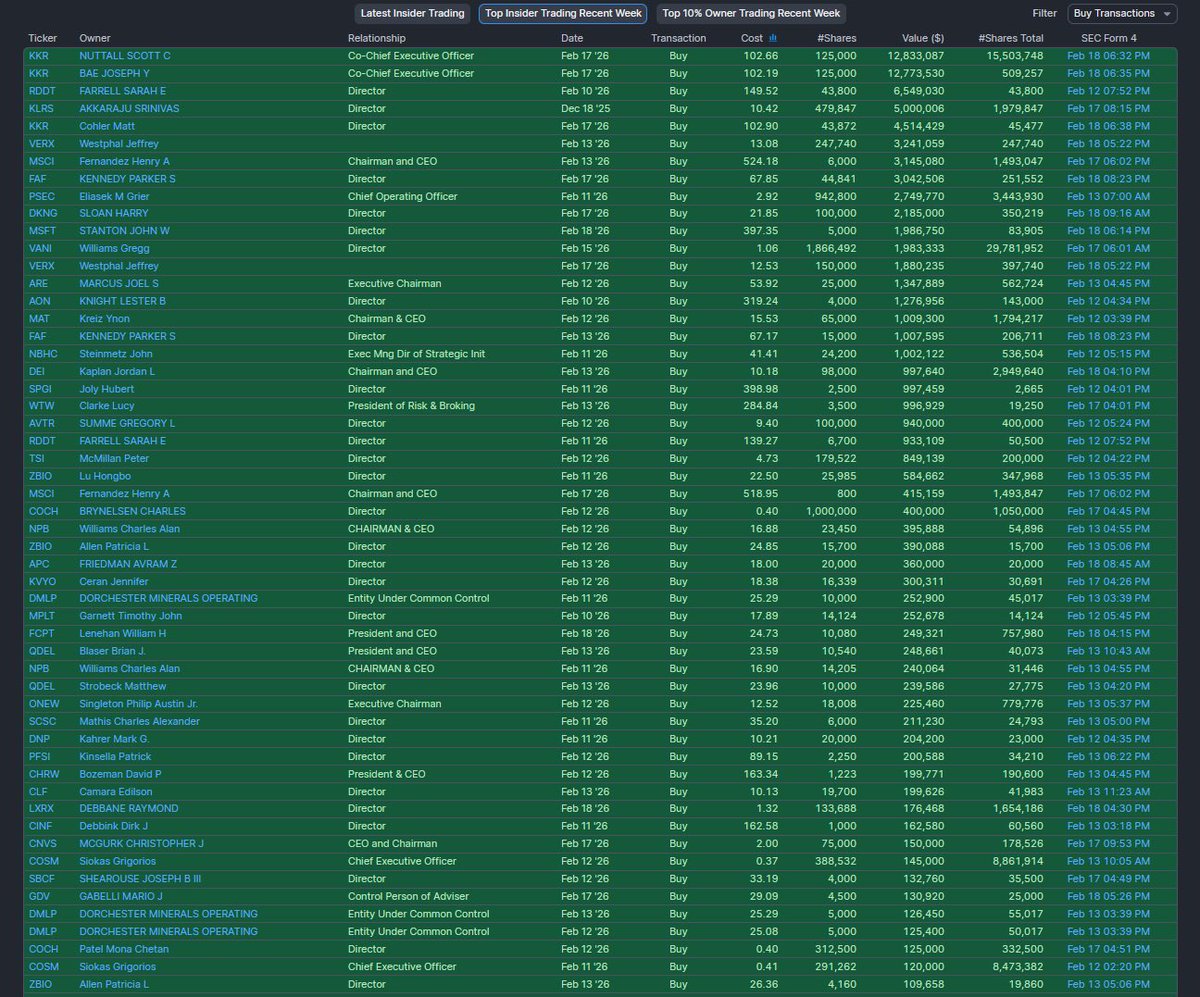Open SEC filing dated Feb 13 11:23 AM

pyautogui.click(x=1109, y=791)
